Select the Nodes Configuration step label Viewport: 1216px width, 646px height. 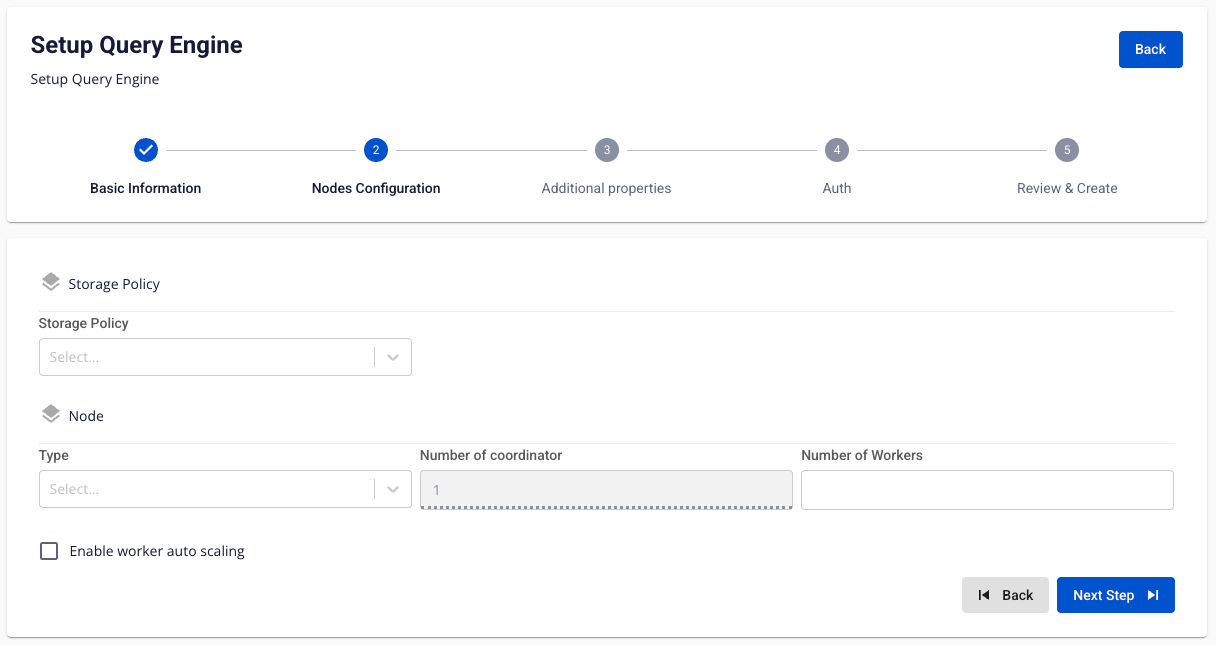[376, 188]
